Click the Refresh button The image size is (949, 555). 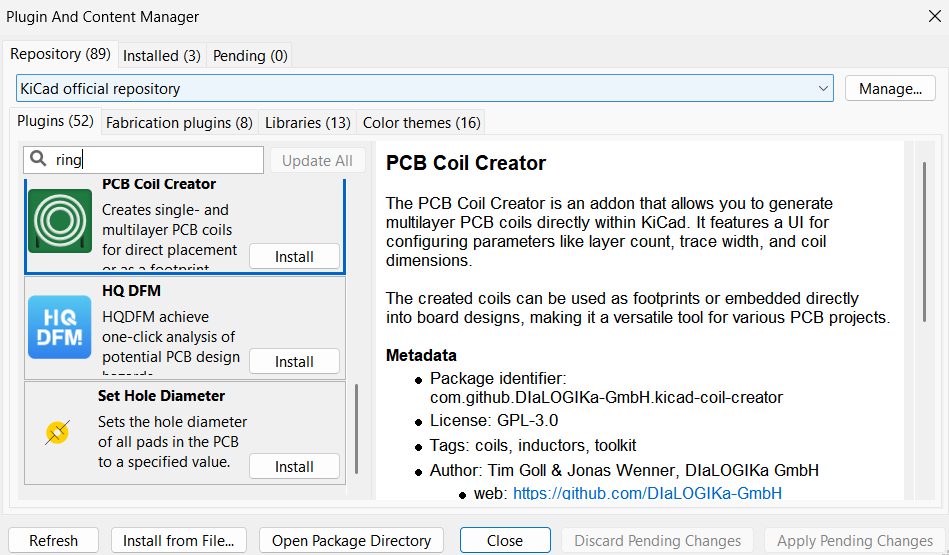pyautogui.click(x=53, y=540)
